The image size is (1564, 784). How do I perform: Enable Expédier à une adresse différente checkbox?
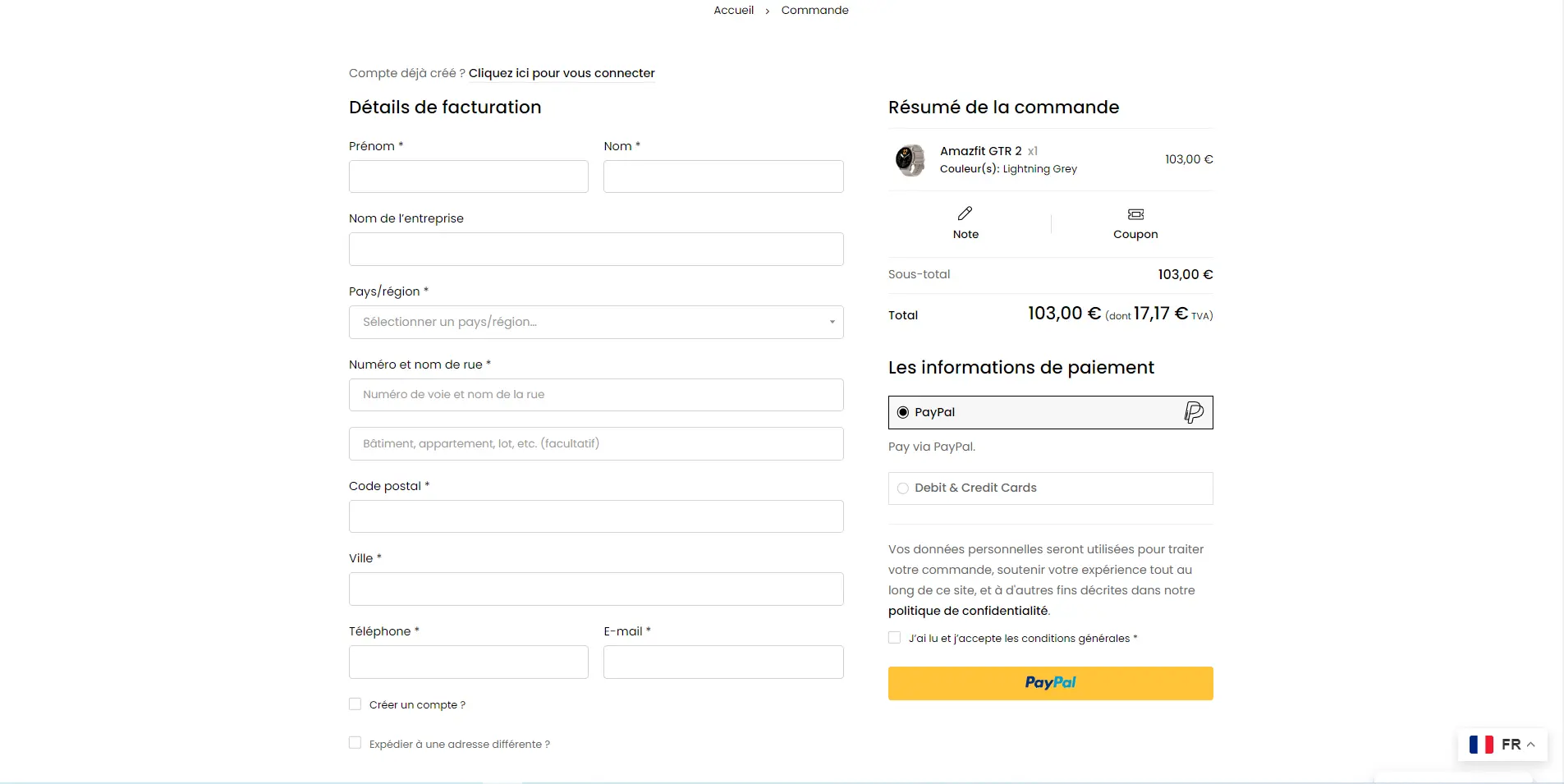pyautogui.click(x=355, y=743)
